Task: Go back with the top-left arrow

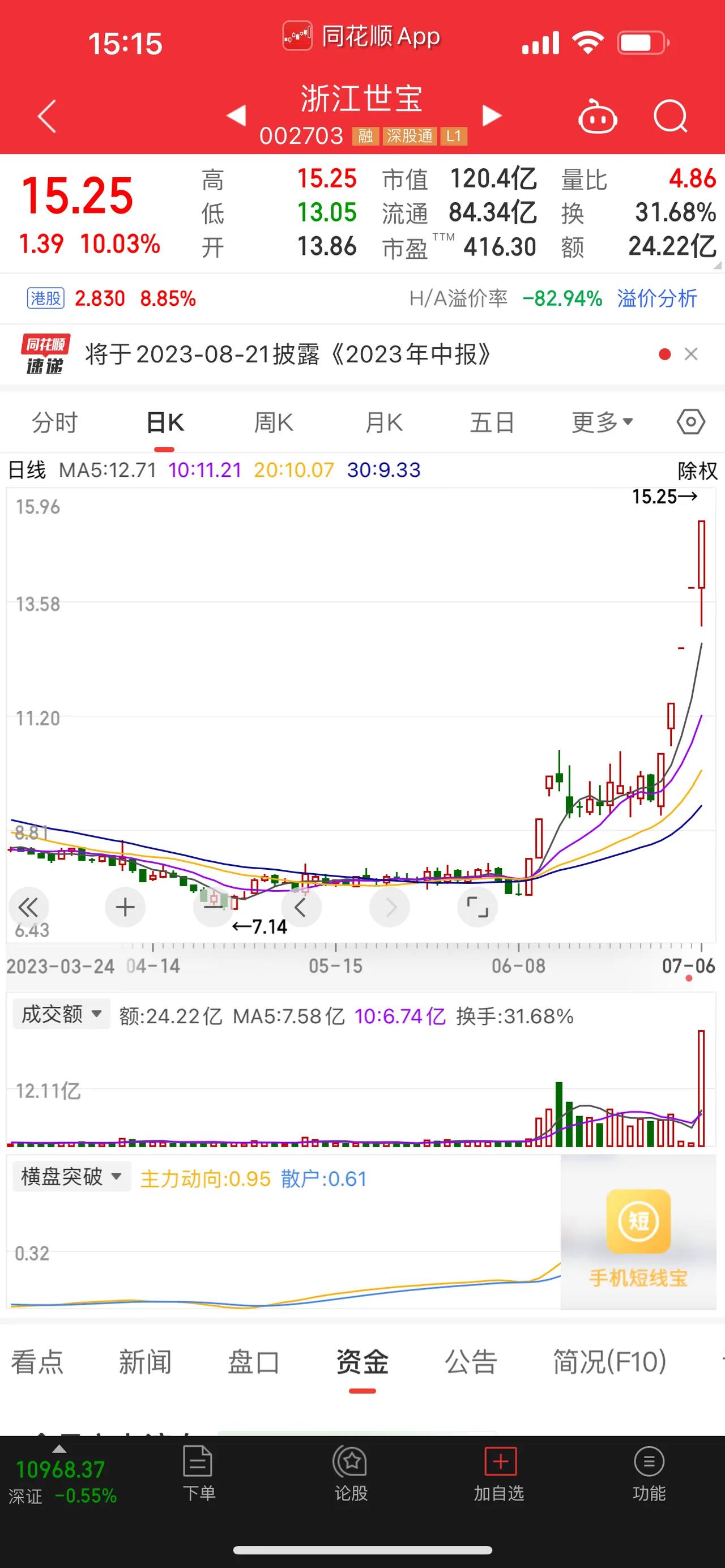Action: 48,116
